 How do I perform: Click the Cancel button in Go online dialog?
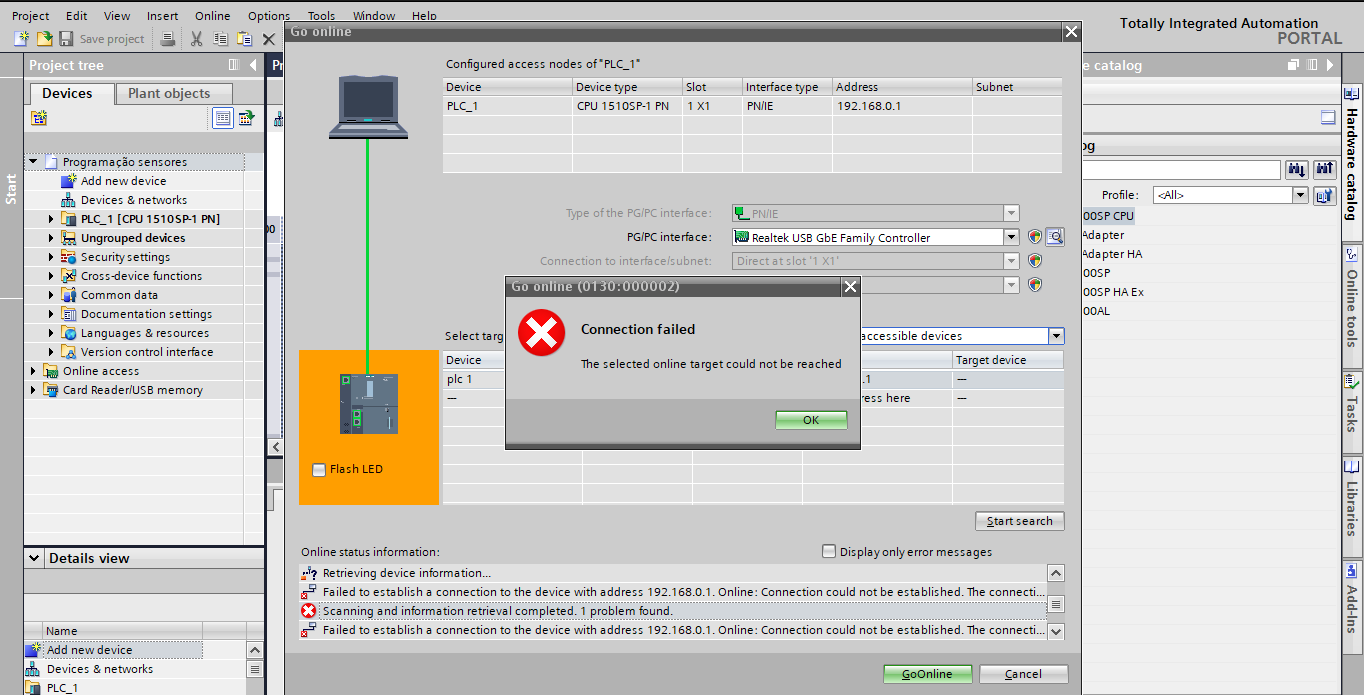pos(1023,674)
